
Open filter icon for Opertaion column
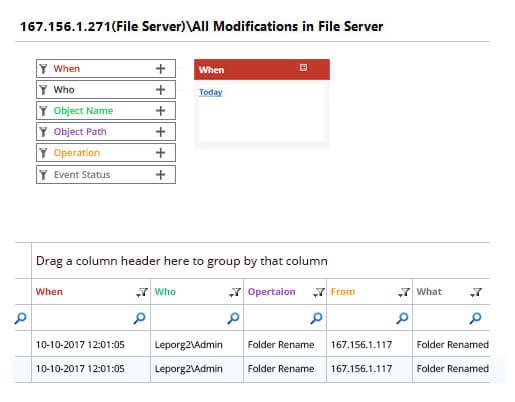point(319,292)
